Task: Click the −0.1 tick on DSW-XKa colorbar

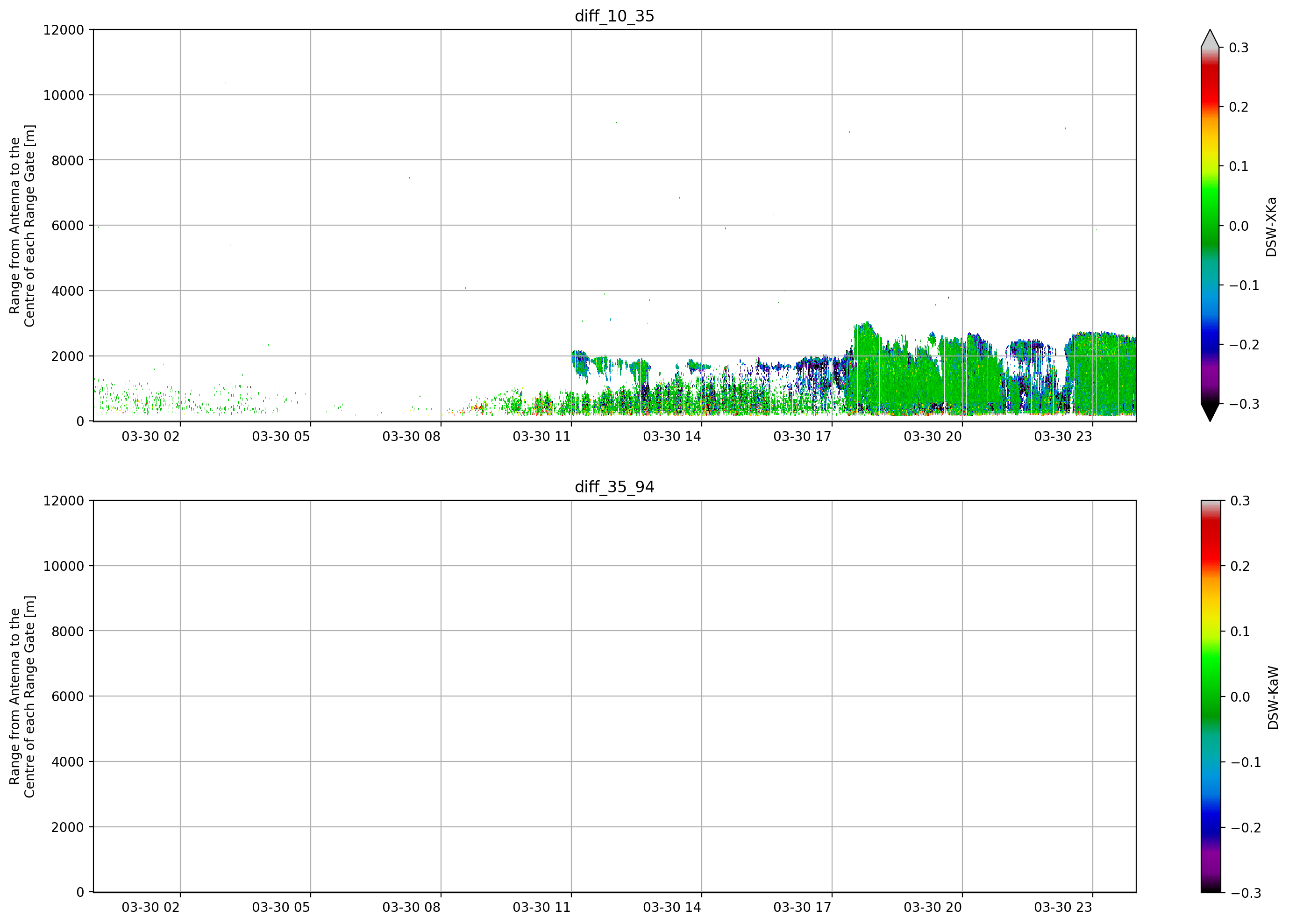Action: point(1245,285)
